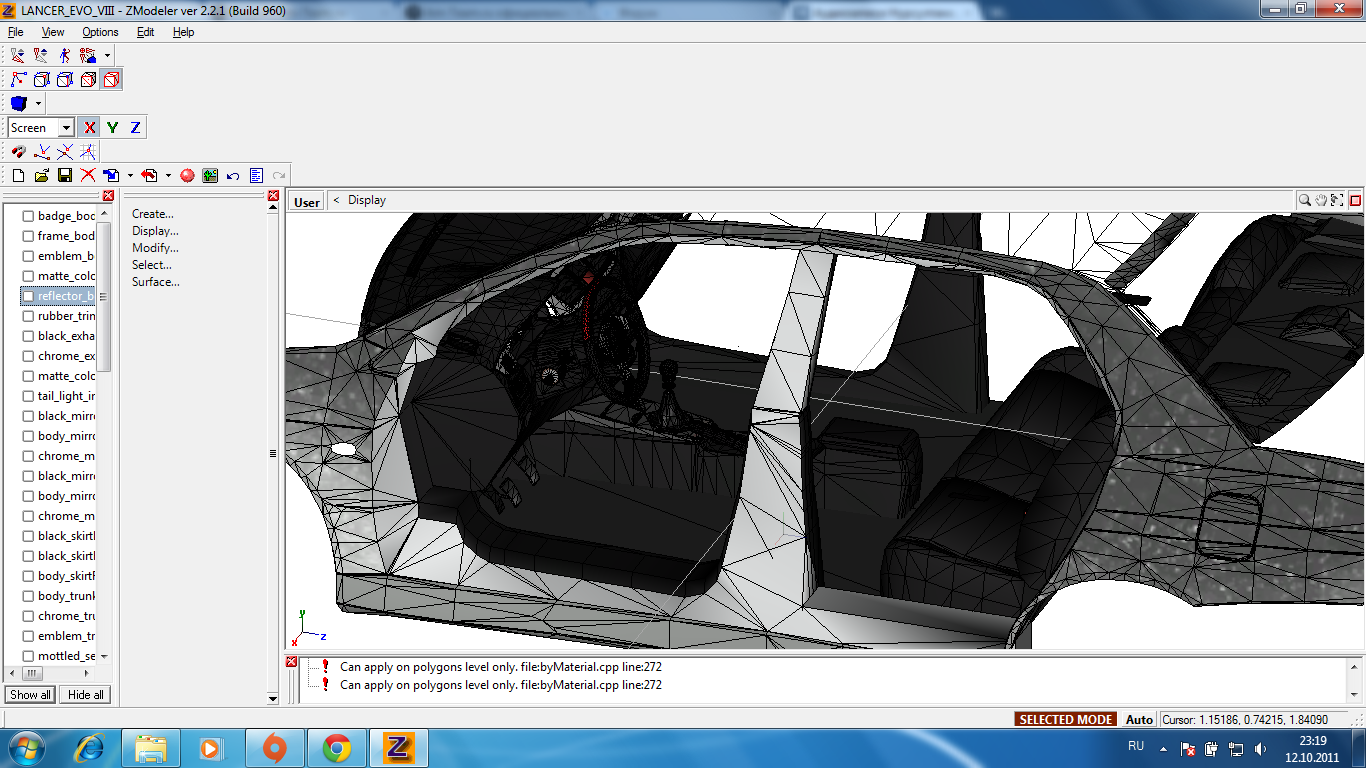Viewport: 1366px width, 768px height.
Task: Click the Auto status bar button
Action: click(1139, 719)
